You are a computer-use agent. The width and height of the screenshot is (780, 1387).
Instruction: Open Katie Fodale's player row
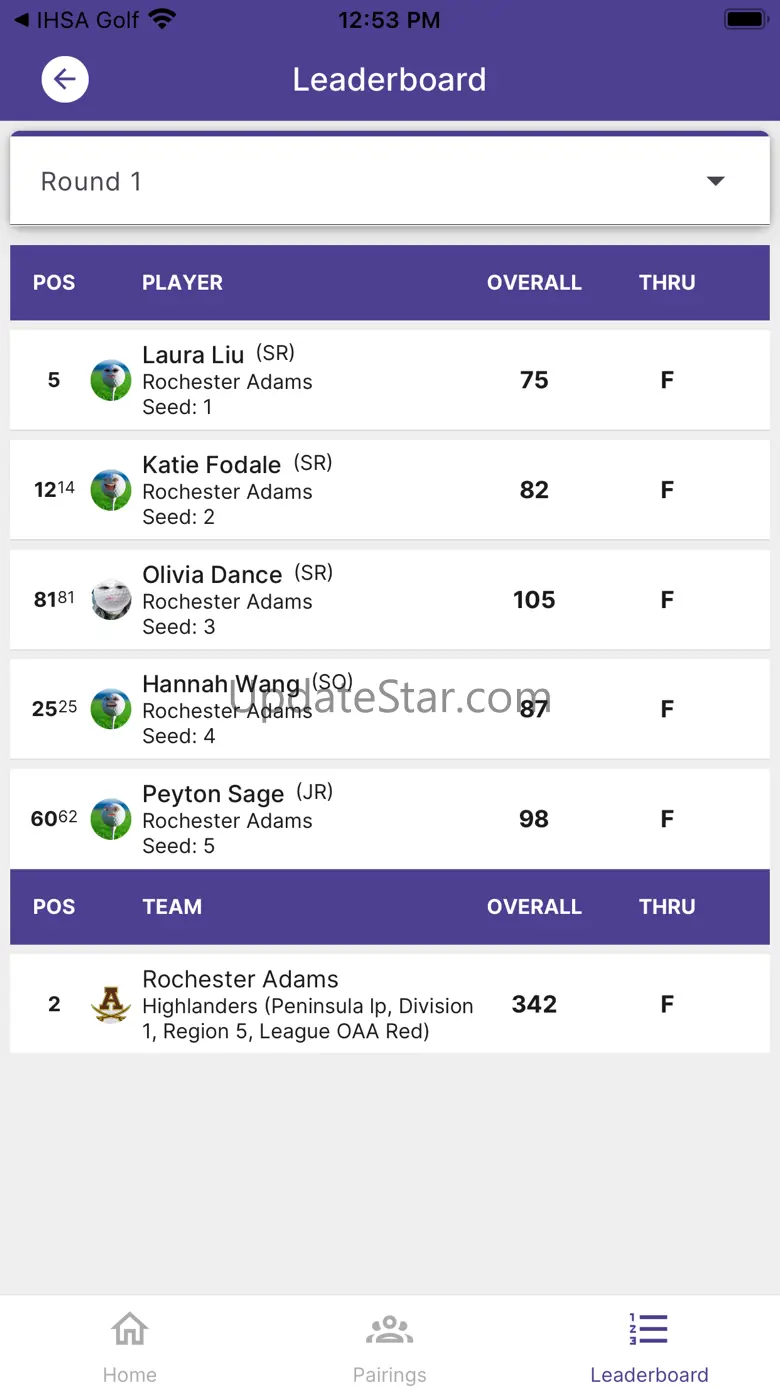pos(390,490)
